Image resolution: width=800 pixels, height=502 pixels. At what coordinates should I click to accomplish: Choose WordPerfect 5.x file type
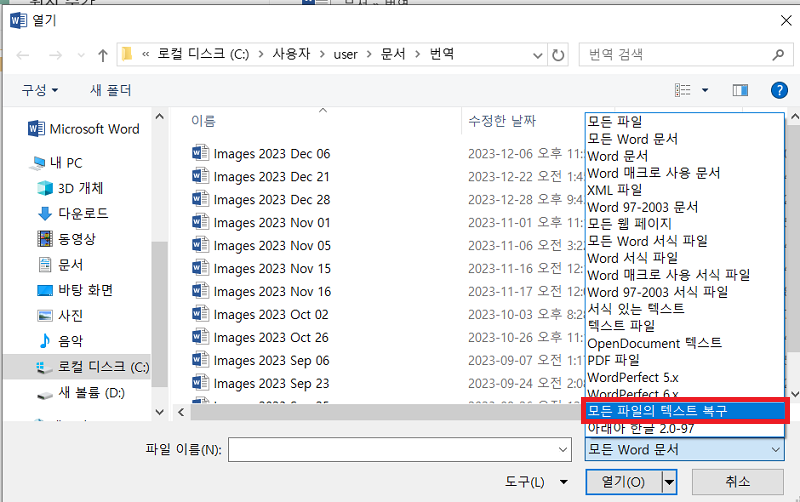point(684,377)
